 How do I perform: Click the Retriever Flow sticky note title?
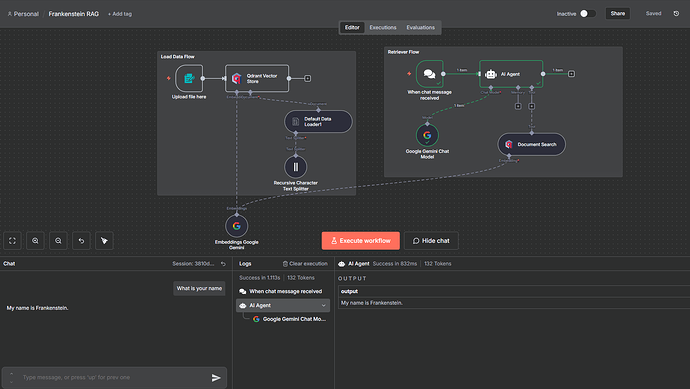(403, 52)
